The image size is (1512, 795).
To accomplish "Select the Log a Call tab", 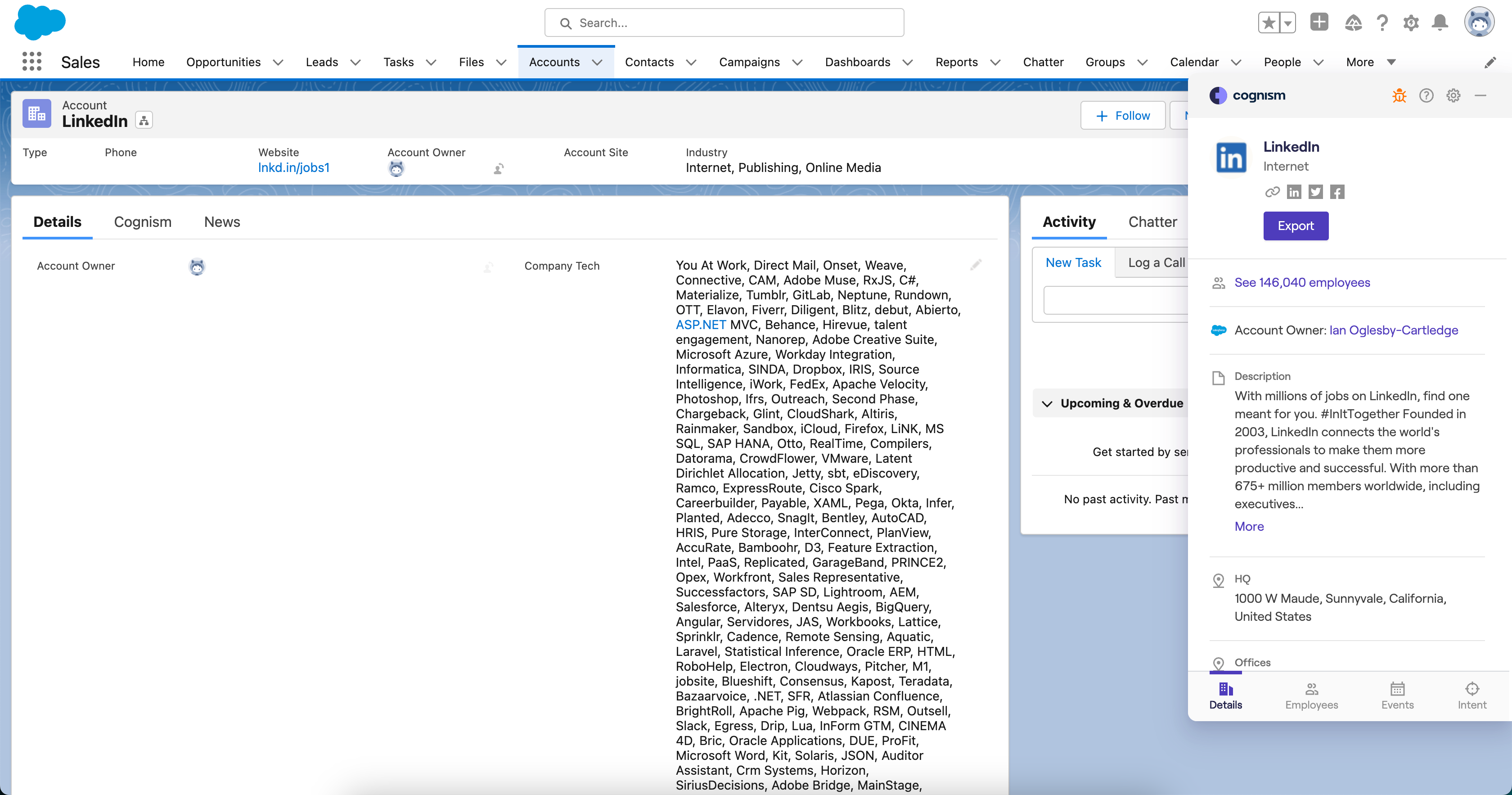I will [1156, 262].
